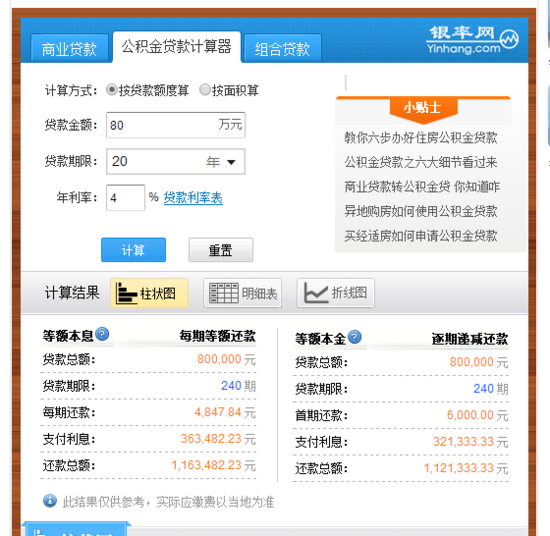Choose 按面积算 radio option
The width and height of the screenshot is (550, 536).
(204, 90)
